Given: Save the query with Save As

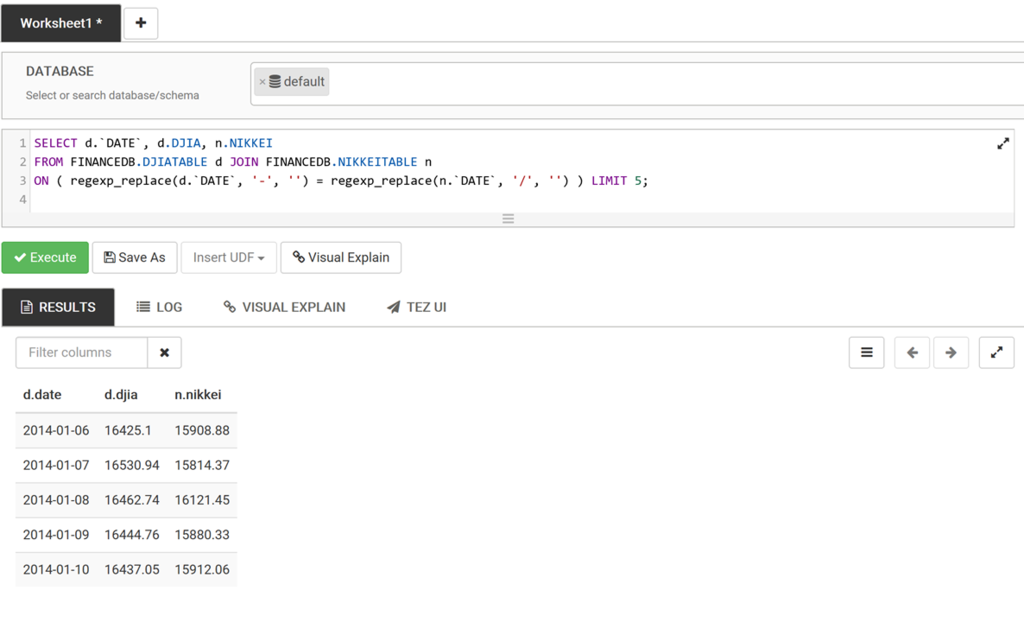Looking at the screenshot, I should pyautogui.click(x=135, y=257).
